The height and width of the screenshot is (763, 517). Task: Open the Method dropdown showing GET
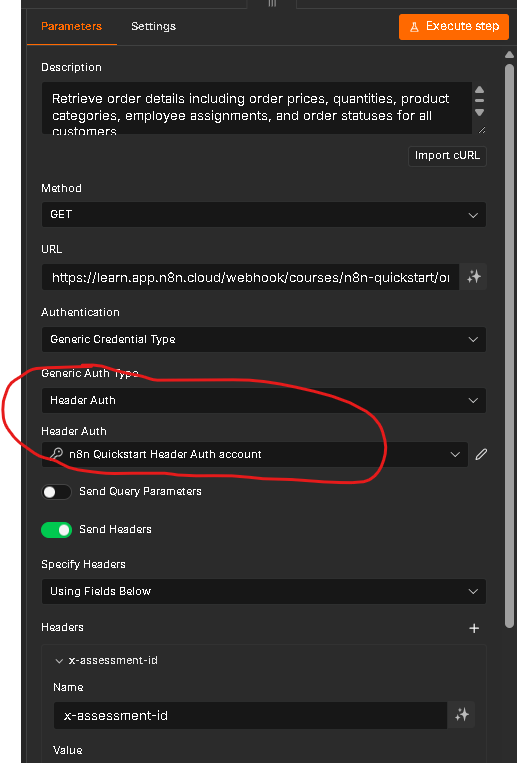click(263, 215)
